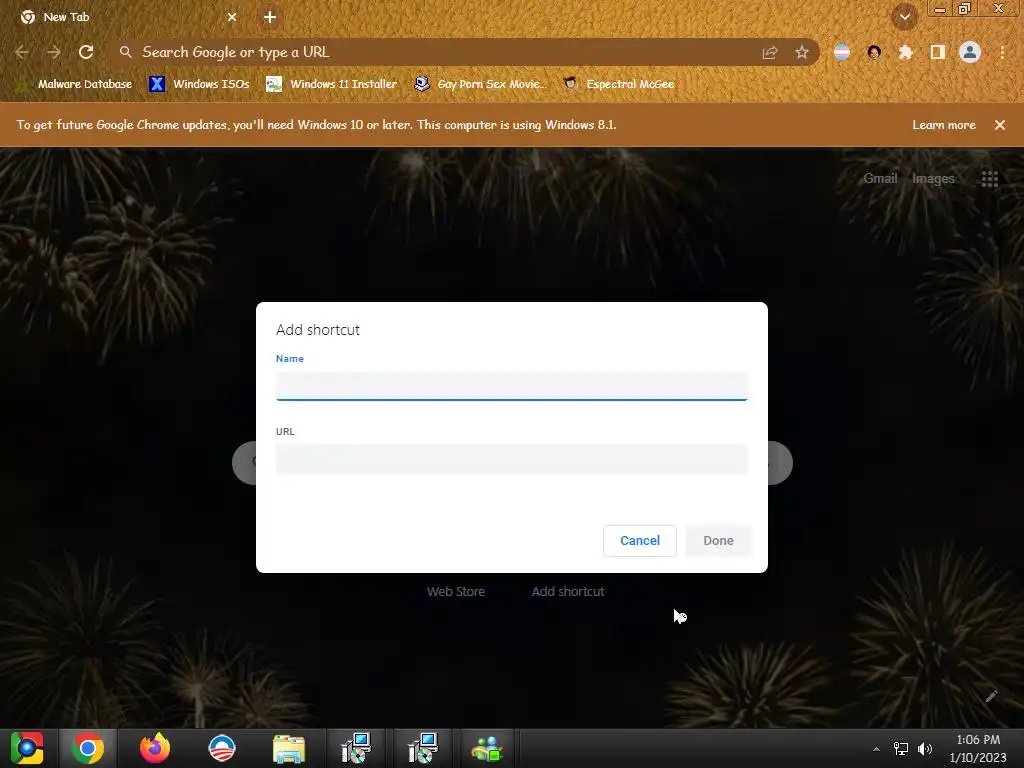The height and width of the screenshot is (768, 1024).
Task: Open the second installer setup taskbar icon
Action: 423,748
